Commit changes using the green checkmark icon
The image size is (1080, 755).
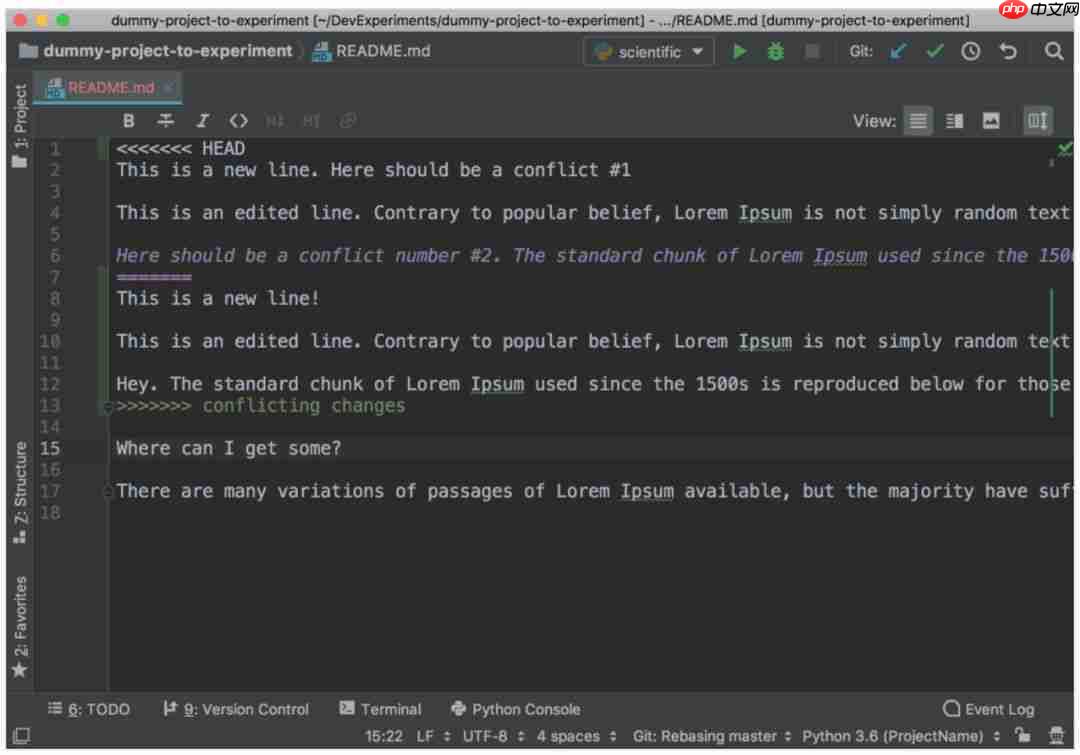tap(933, 50)
